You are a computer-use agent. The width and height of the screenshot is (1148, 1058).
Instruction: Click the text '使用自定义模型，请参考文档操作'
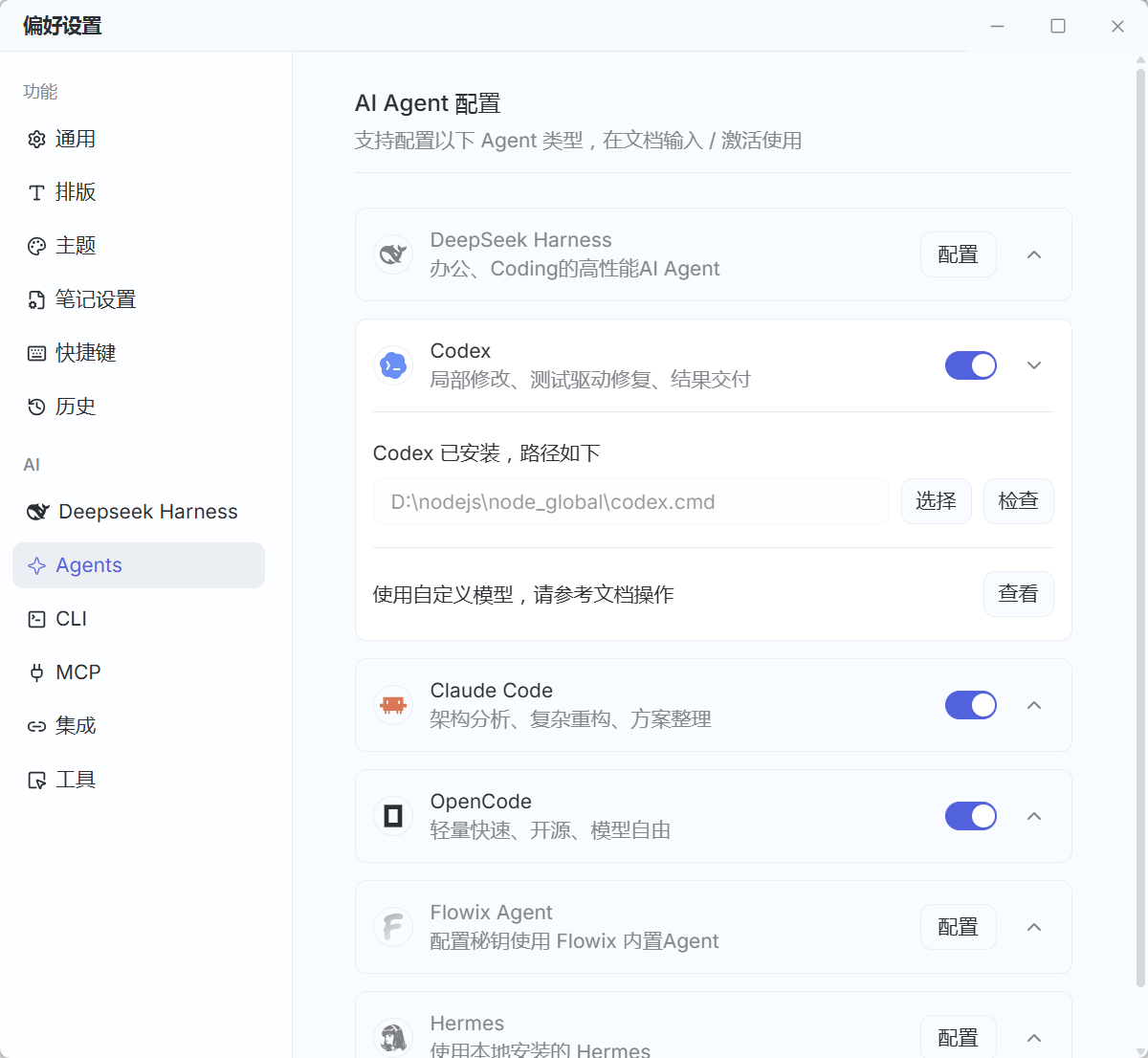click(523, 595)
